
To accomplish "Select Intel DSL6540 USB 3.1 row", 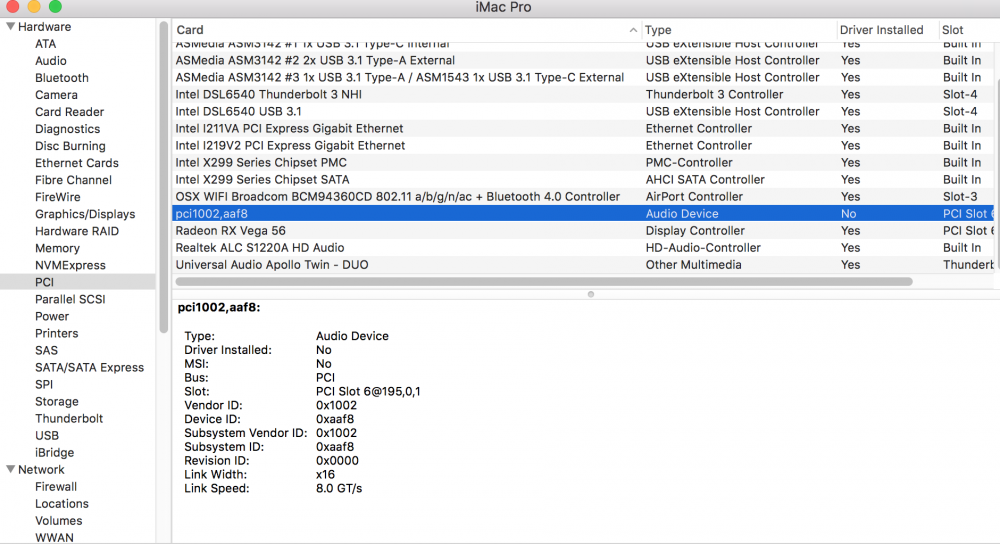I will 582,112.
